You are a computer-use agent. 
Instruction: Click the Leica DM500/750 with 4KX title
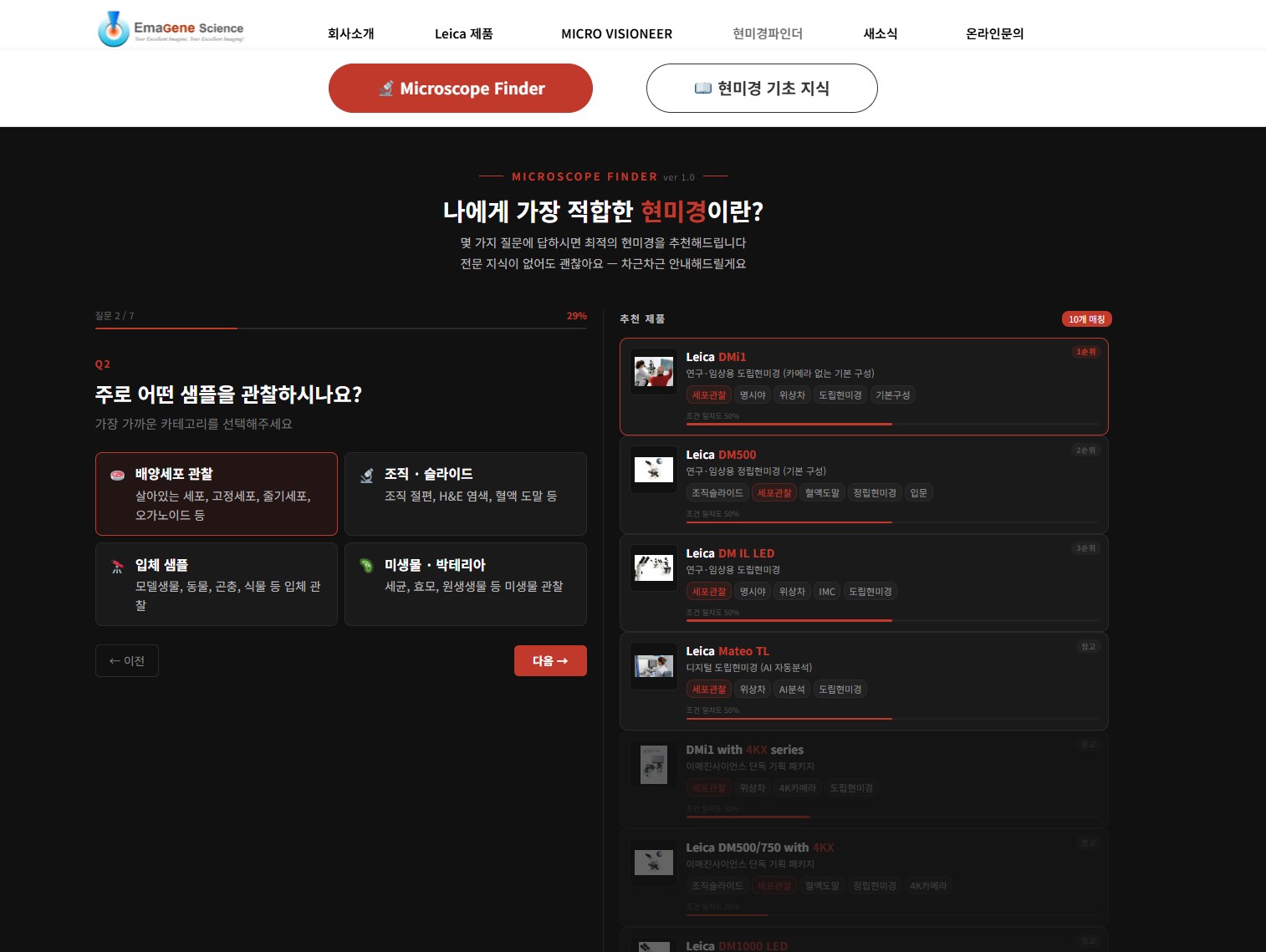click(x=760, y=848)
